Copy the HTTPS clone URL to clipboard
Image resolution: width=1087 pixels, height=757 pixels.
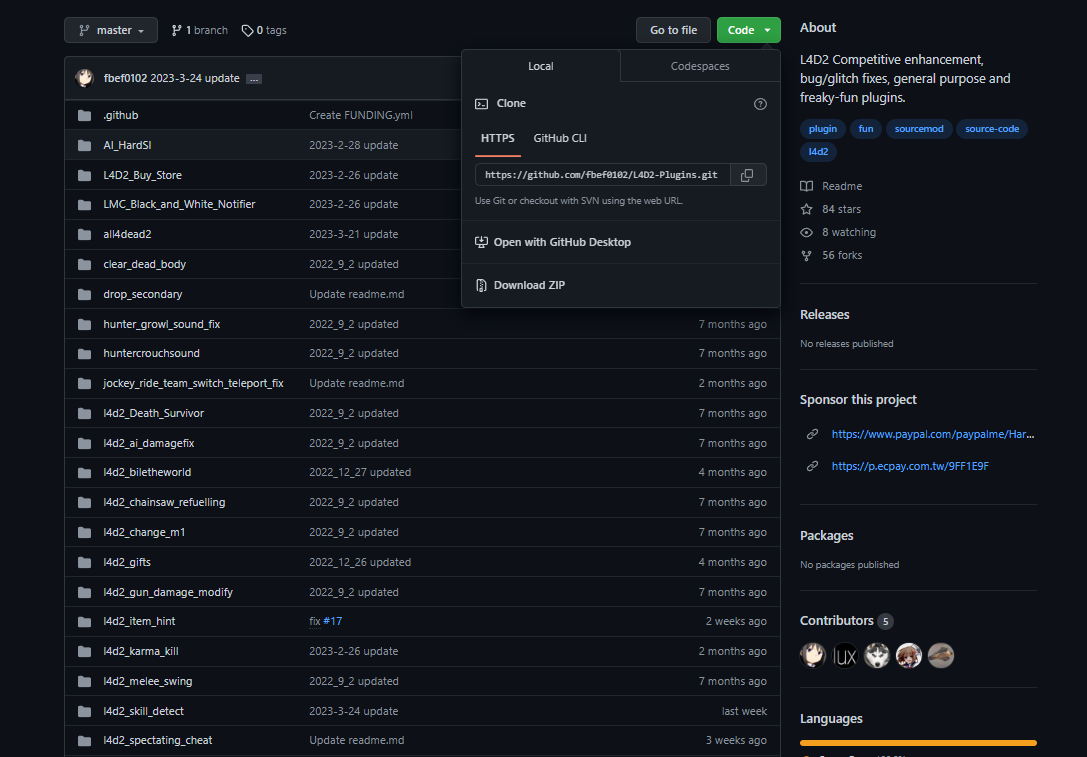[x=747, y=175]
